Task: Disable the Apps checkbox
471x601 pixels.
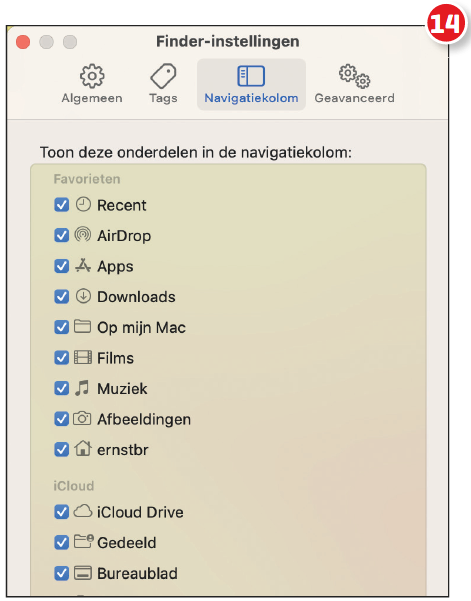Action: pyautogui.click(x=62, y=266)
